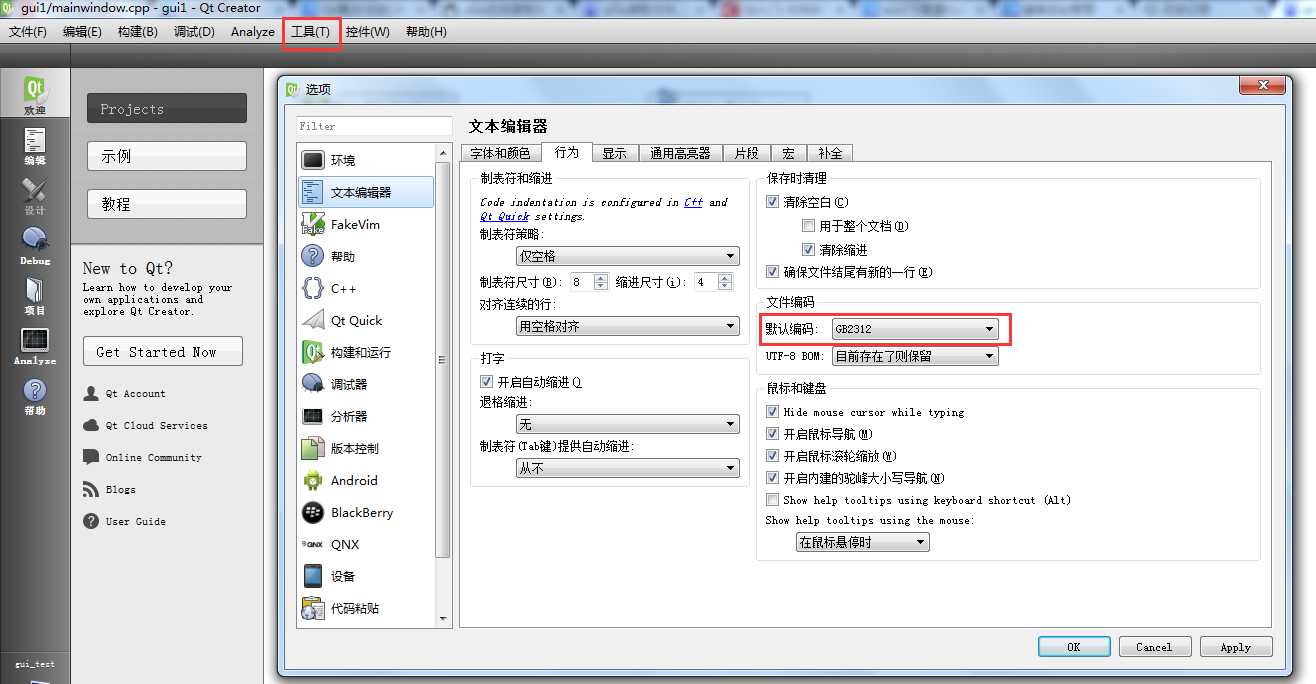1316x684 pixels.
Task: Click 制表符尺寸 spin box showing 8
Action: (x=589, y=282)
